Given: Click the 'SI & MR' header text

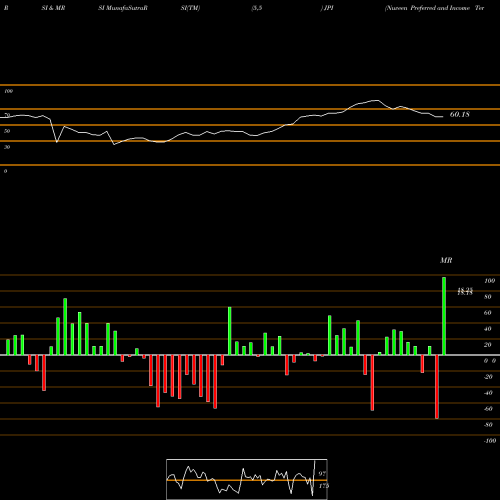Looking at the screenshot, I should 53,8.
